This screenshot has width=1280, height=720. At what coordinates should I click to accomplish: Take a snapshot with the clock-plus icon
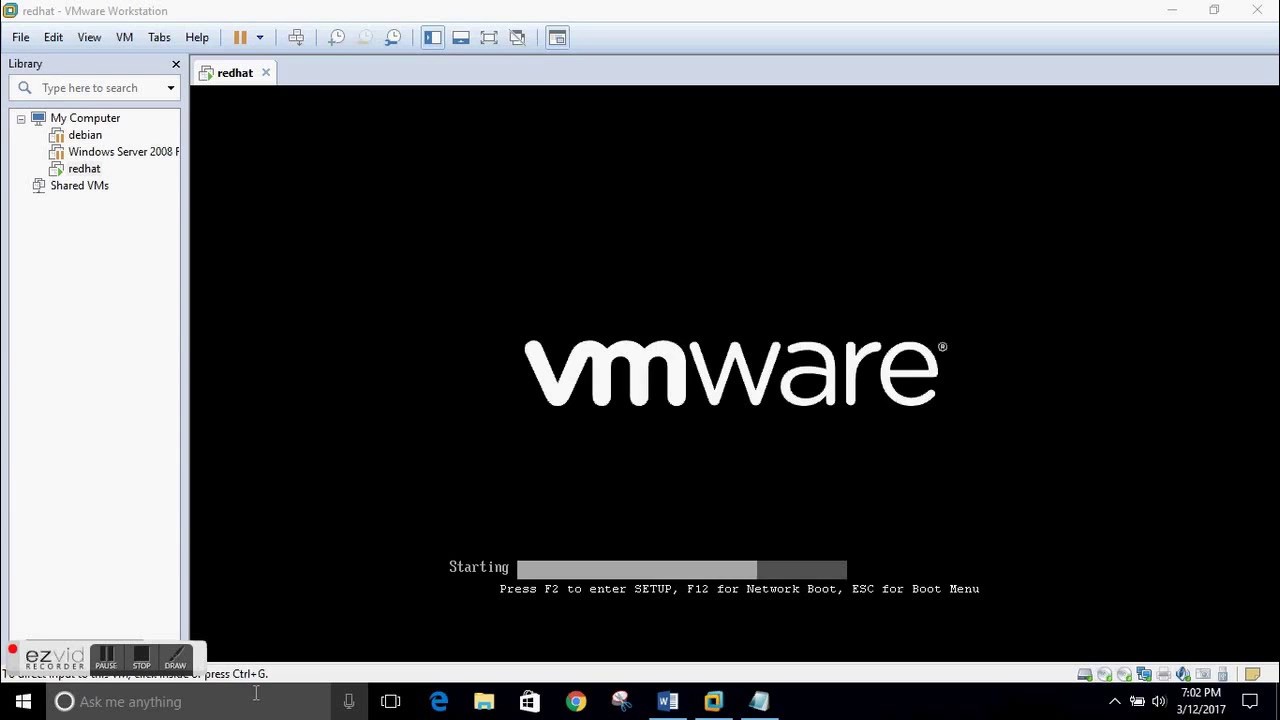pyautogui.click(x=337, y=37)
